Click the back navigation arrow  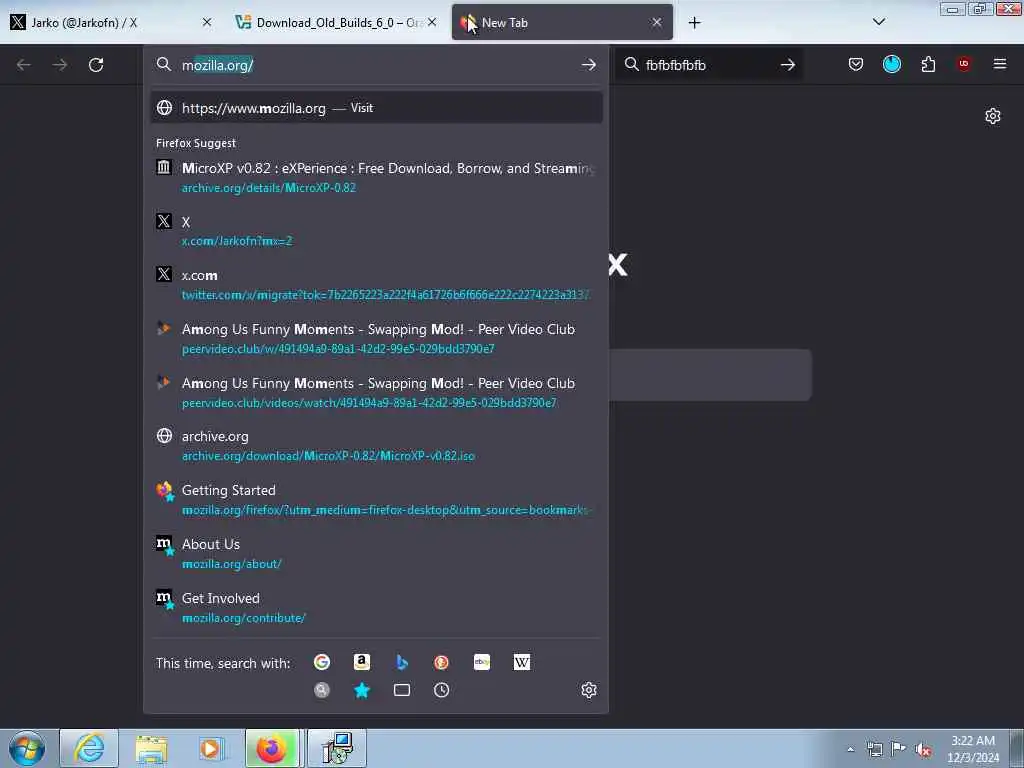pos(24,65)
